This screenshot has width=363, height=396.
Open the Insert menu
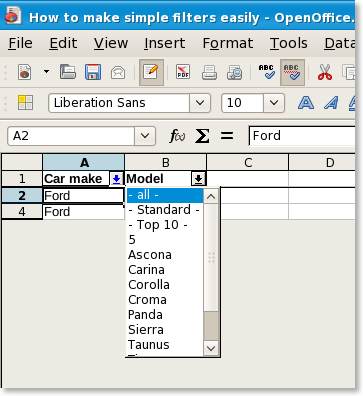pyautogui.click(x=165, y=43)
